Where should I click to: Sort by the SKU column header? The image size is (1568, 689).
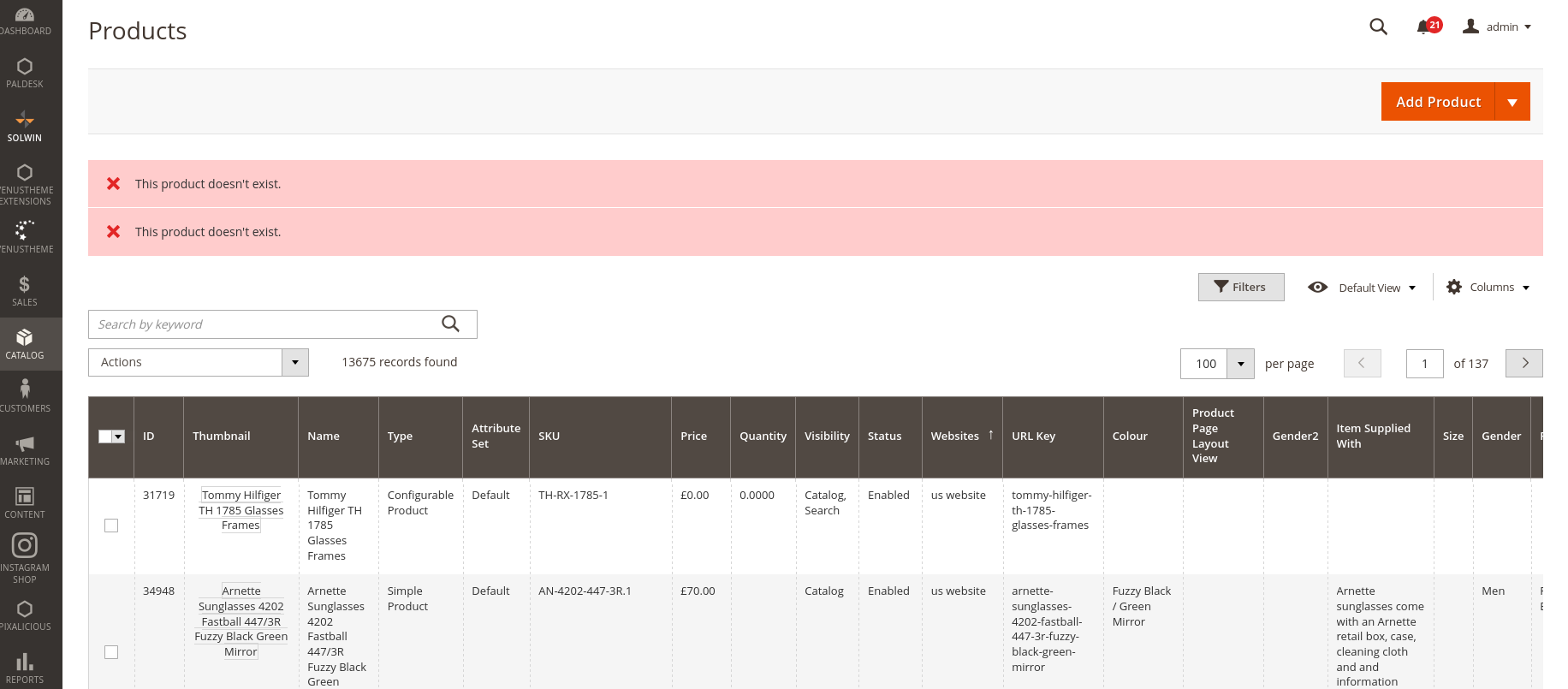[600, 437]
